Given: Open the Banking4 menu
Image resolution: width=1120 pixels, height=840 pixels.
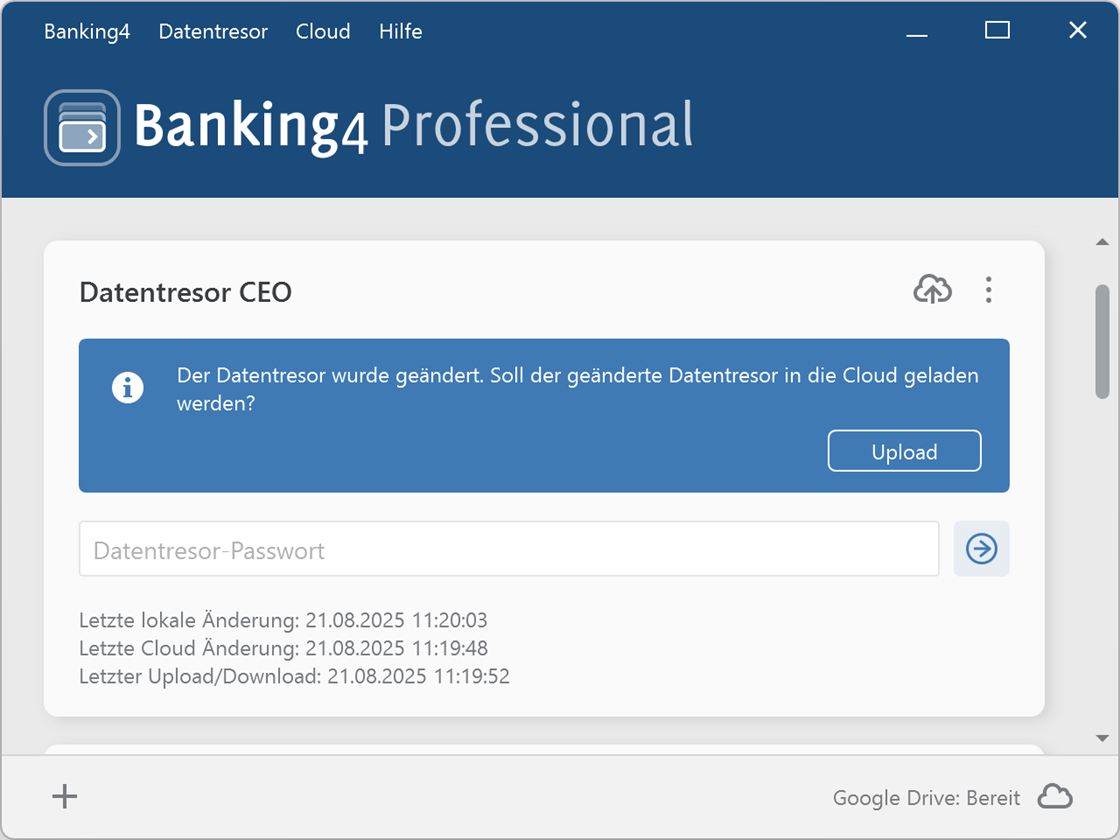Looking at the screenshot, I should click(87, 31).
